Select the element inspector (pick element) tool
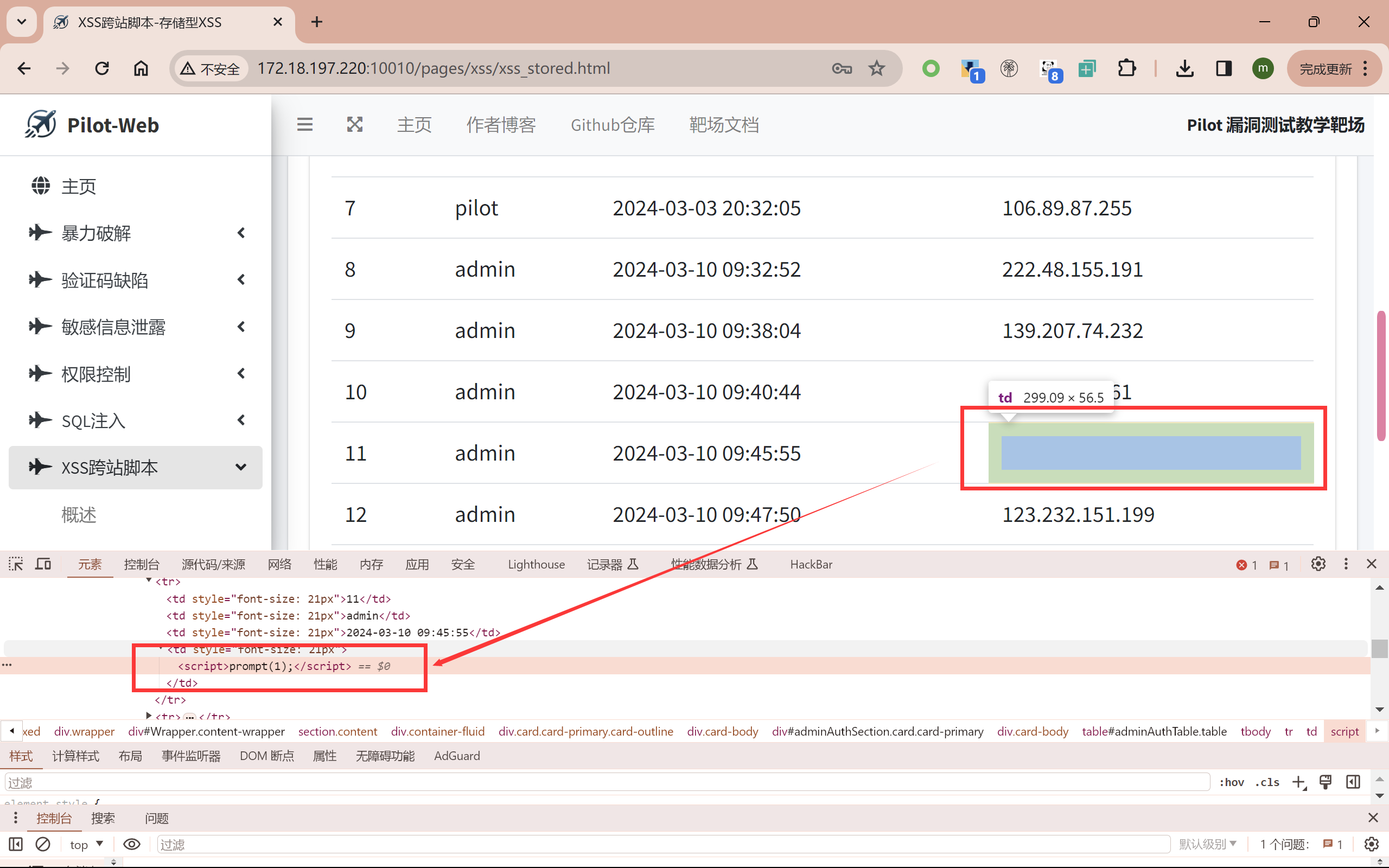1389x868 pixels. pyautogui.click(x=15, y=564)
